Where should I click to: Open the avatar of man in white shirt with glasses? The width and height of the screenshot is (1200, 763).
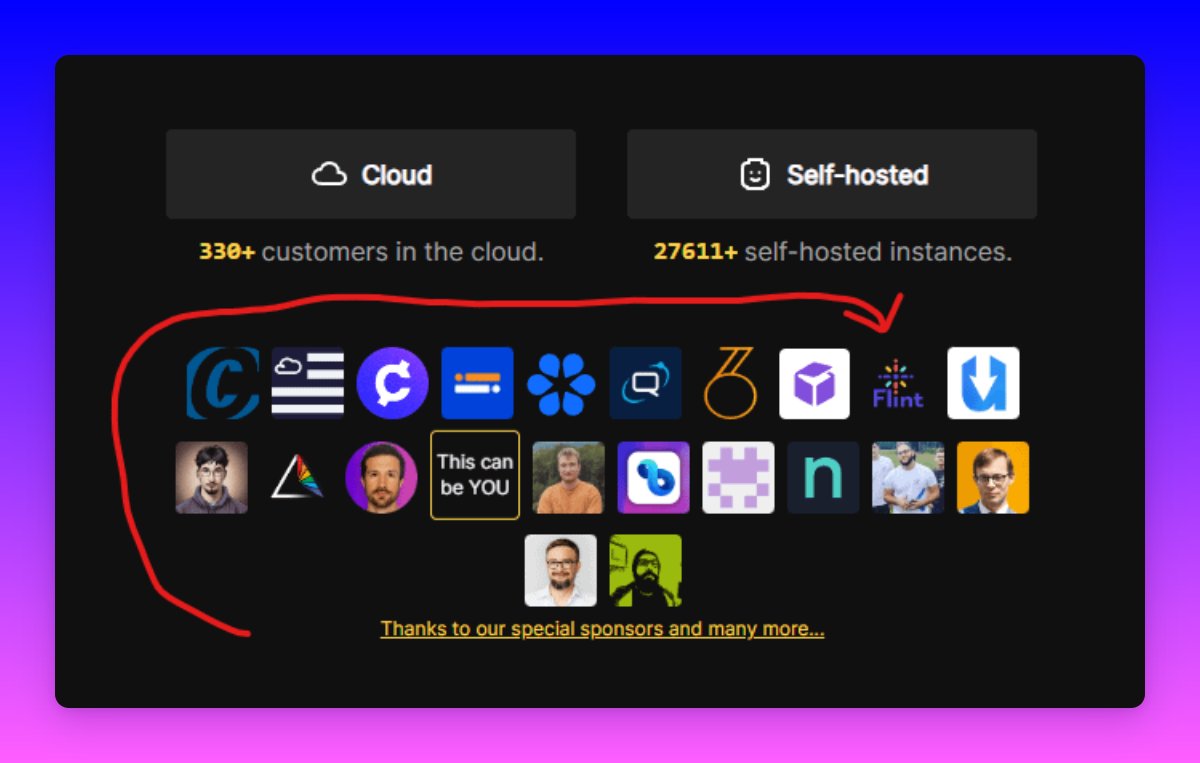[x=561, y=570]
